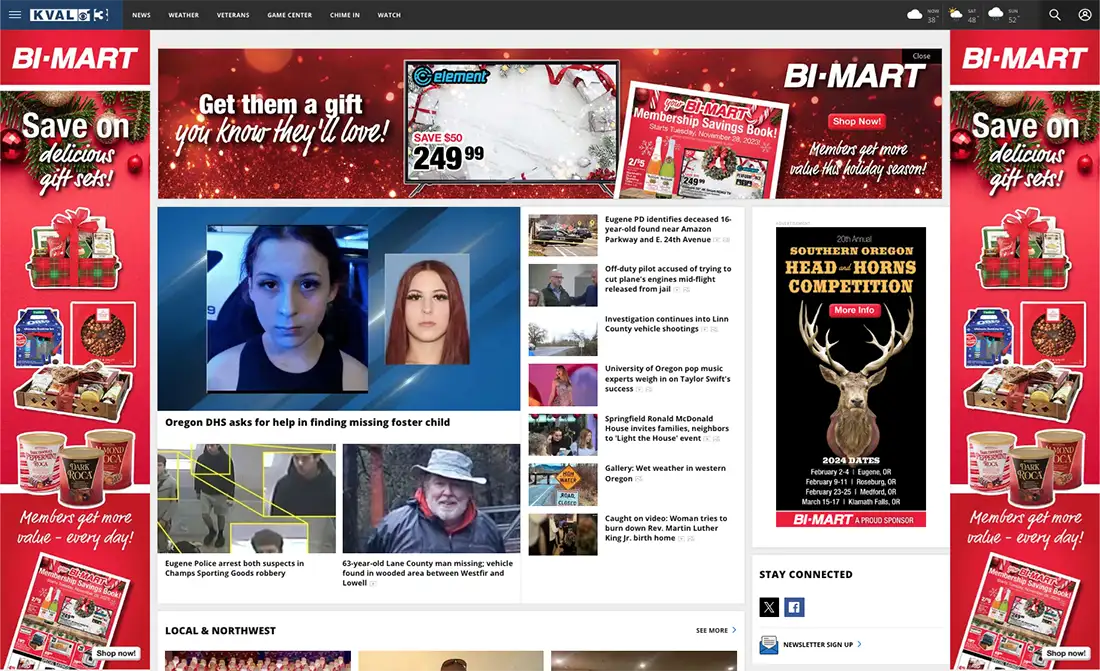Click Shop Now! in the top banner
The height and width of the screenshot is (671, 1100).
pyautogui.click(x=857, y=121)
